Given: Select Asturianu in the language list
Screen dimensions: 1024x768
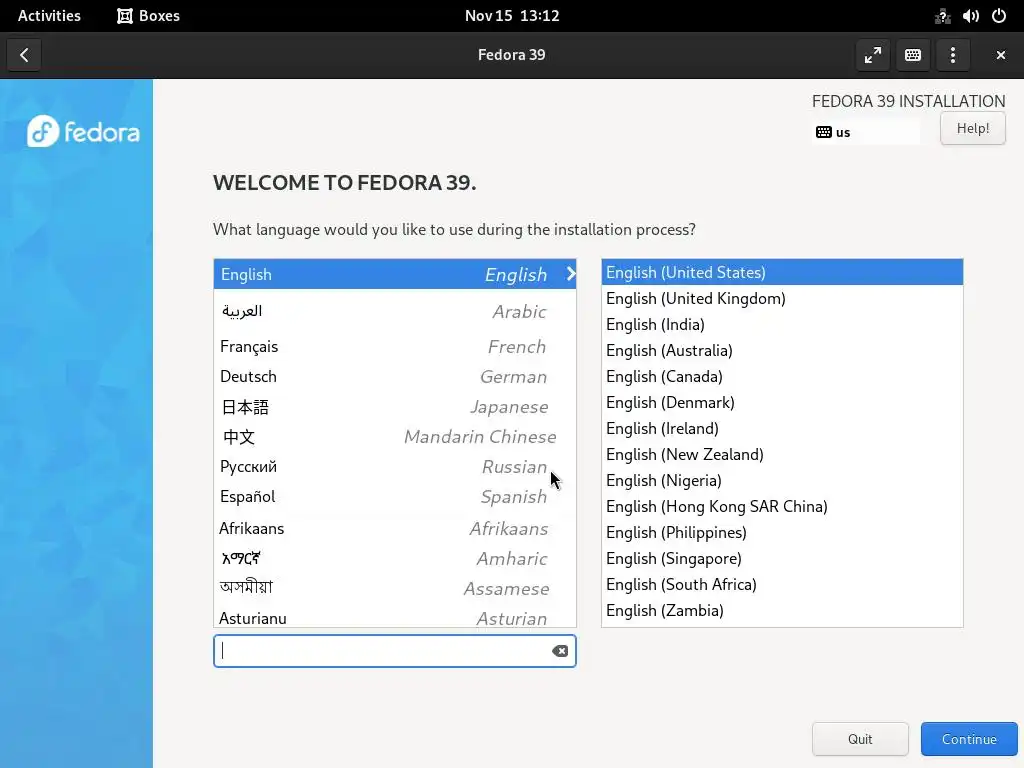Looking at the screenshot, I should (x=394, y=617).
